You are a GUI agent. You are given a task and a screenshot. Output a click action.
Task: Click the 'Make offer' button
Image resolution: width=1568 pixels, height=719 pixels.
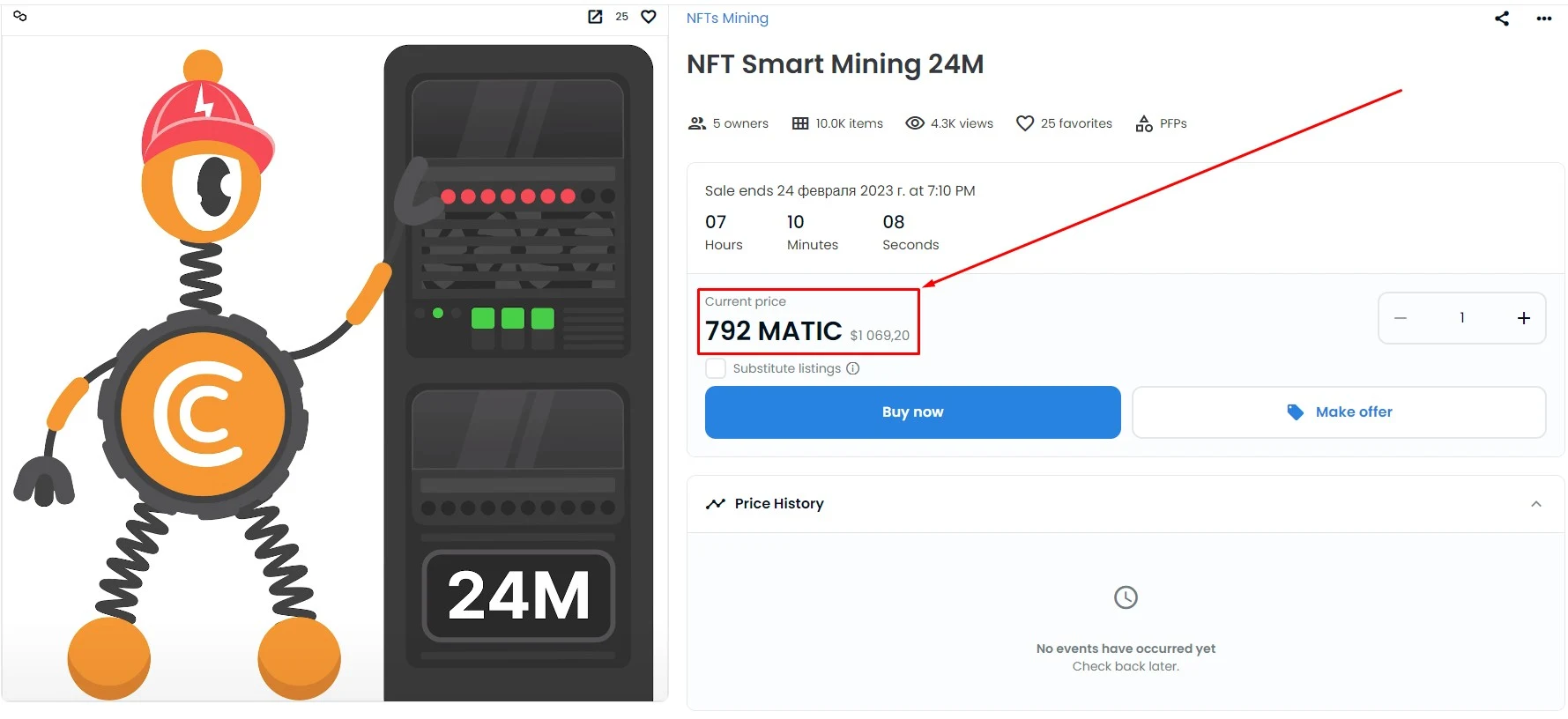(1339, 412)
